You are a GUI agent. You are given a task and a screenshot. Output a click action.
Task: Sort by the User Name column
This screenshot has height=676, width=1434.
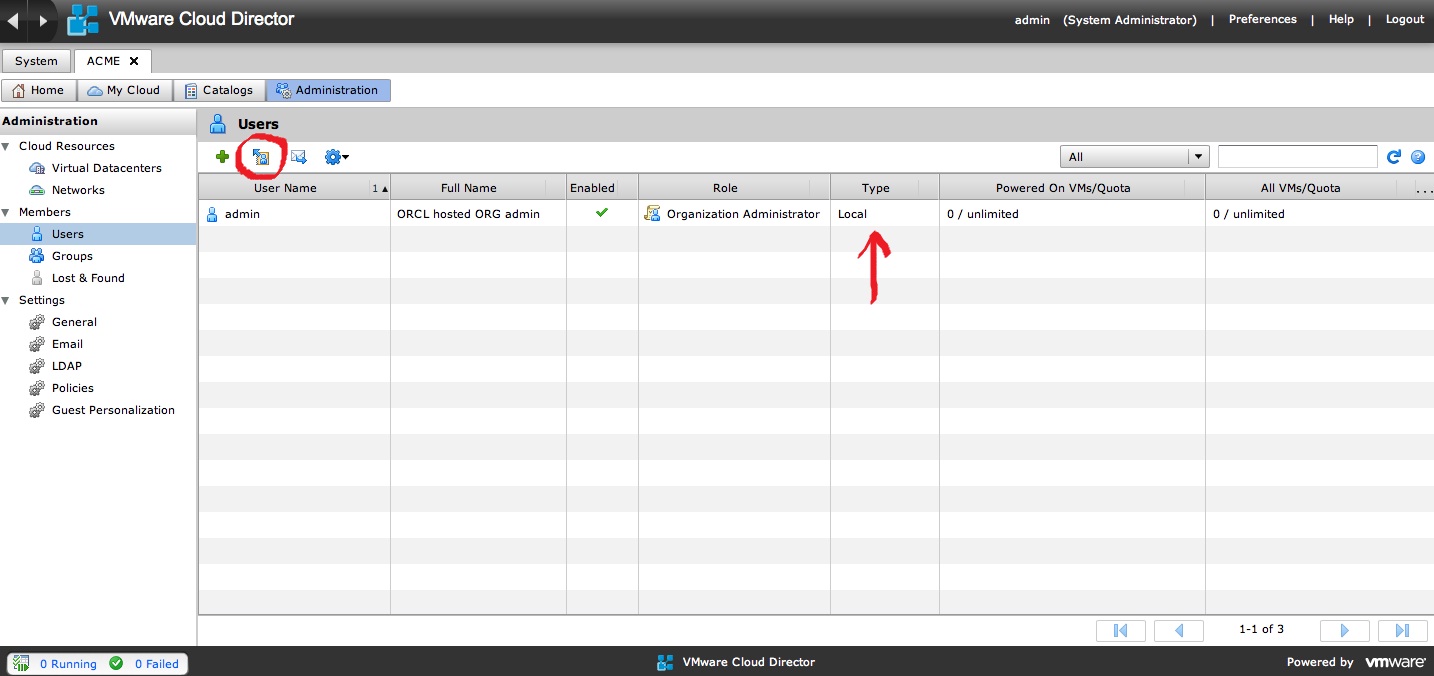(x=294, y=188)
